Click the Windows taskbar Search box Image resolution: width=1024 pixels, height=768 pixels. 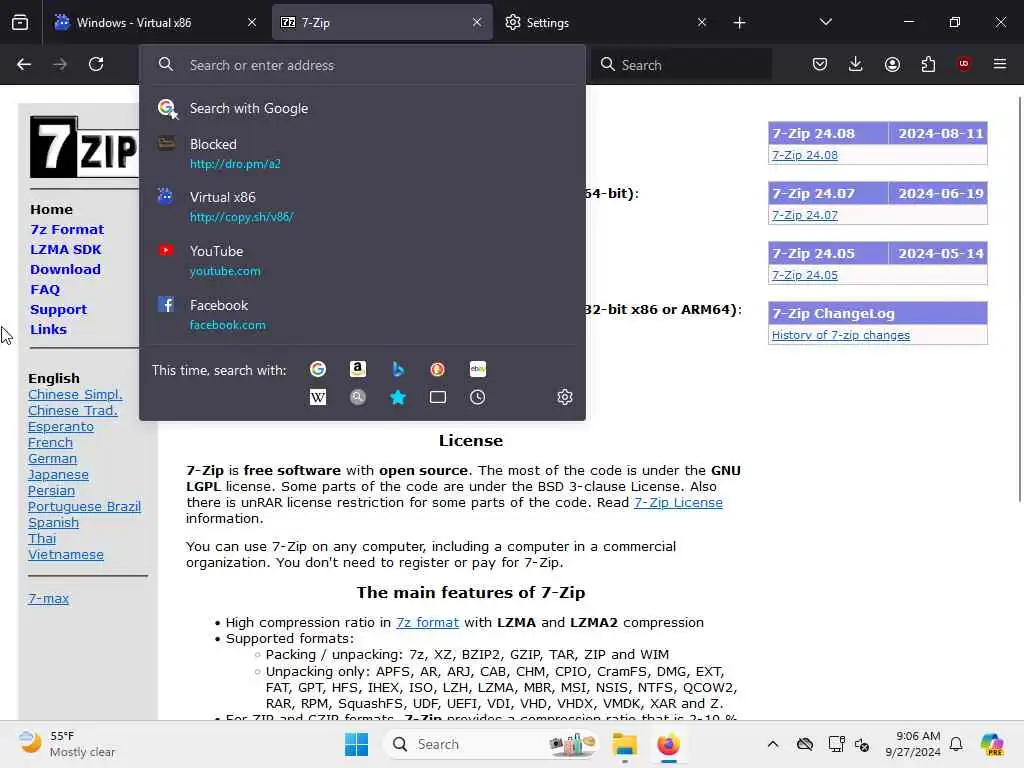[x=492, y=744]
